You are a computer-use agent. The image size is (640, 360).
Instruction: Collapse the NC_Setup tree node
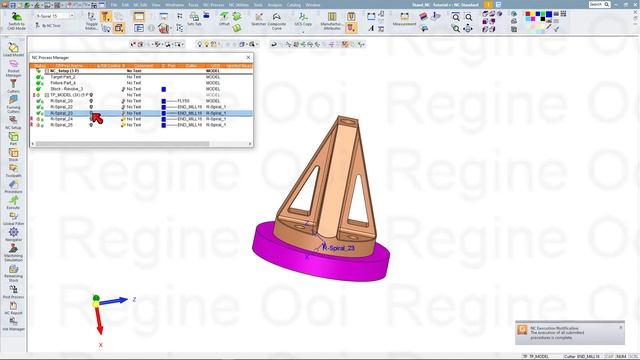pyautogui.click(x=47, y=71)
